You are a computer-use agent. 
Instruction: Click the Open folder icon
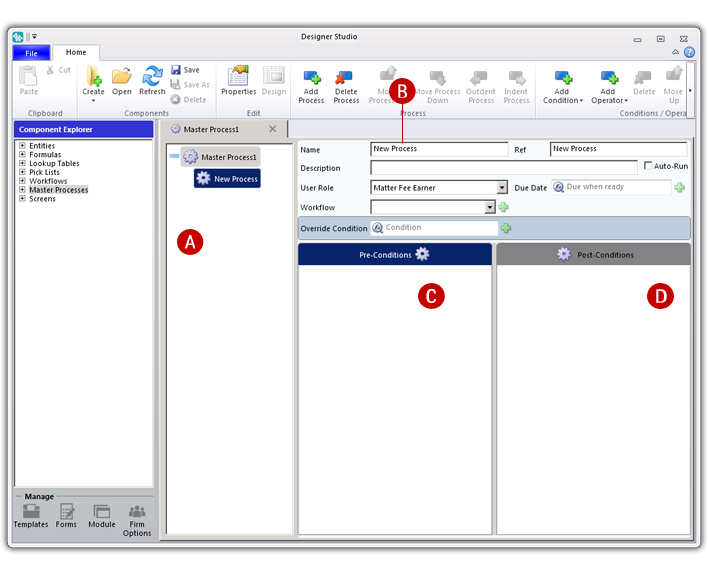(x=122, y=76)
